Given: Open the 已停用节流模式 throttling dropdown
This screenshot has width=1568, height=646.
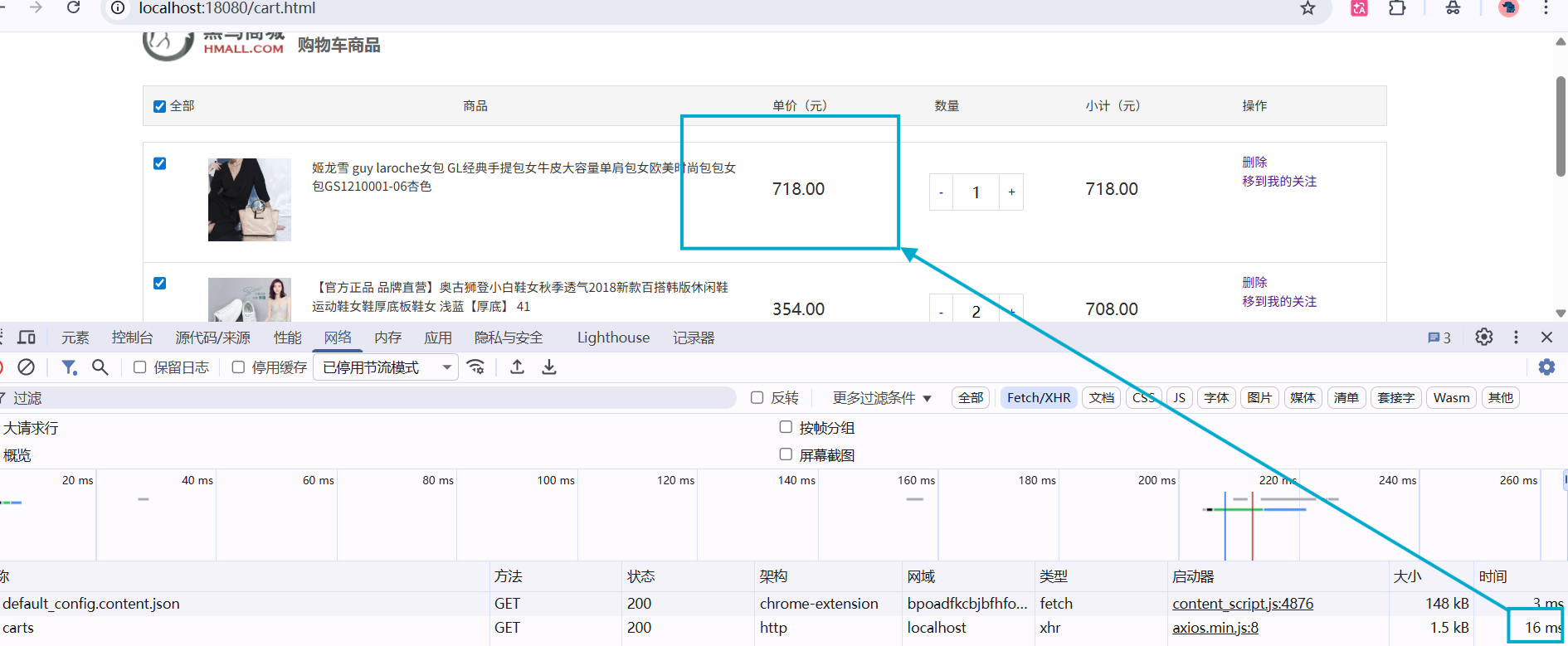Looking at the screenshot, I should point(386,367).
